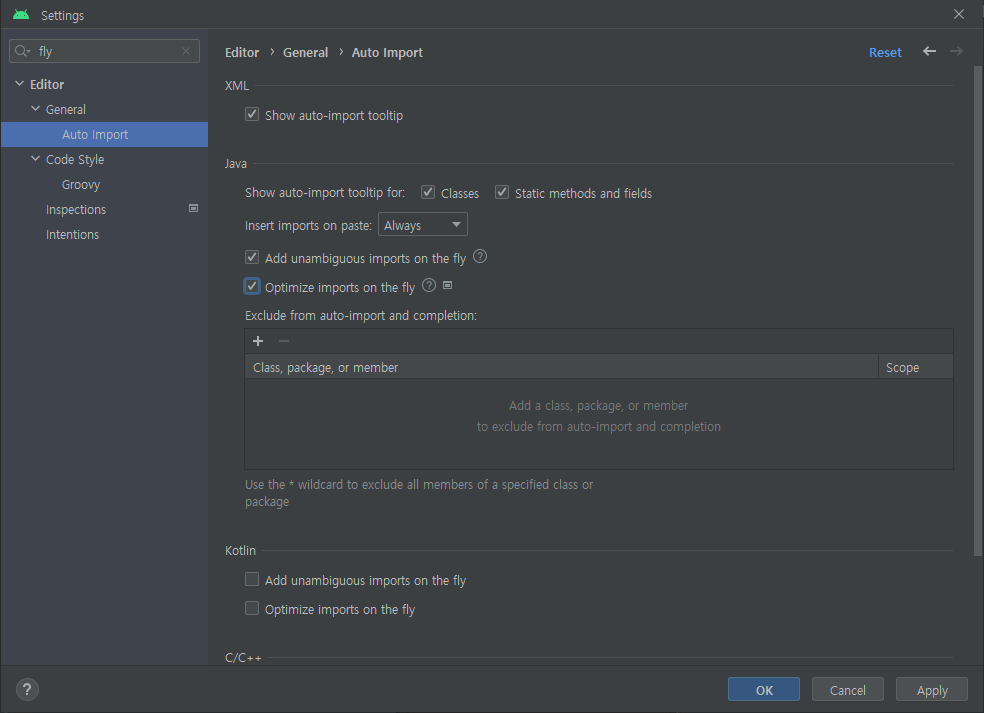Click the Kotlin section heading
The width and height of the screenshot is (984, 713).
tap(240, 550)
